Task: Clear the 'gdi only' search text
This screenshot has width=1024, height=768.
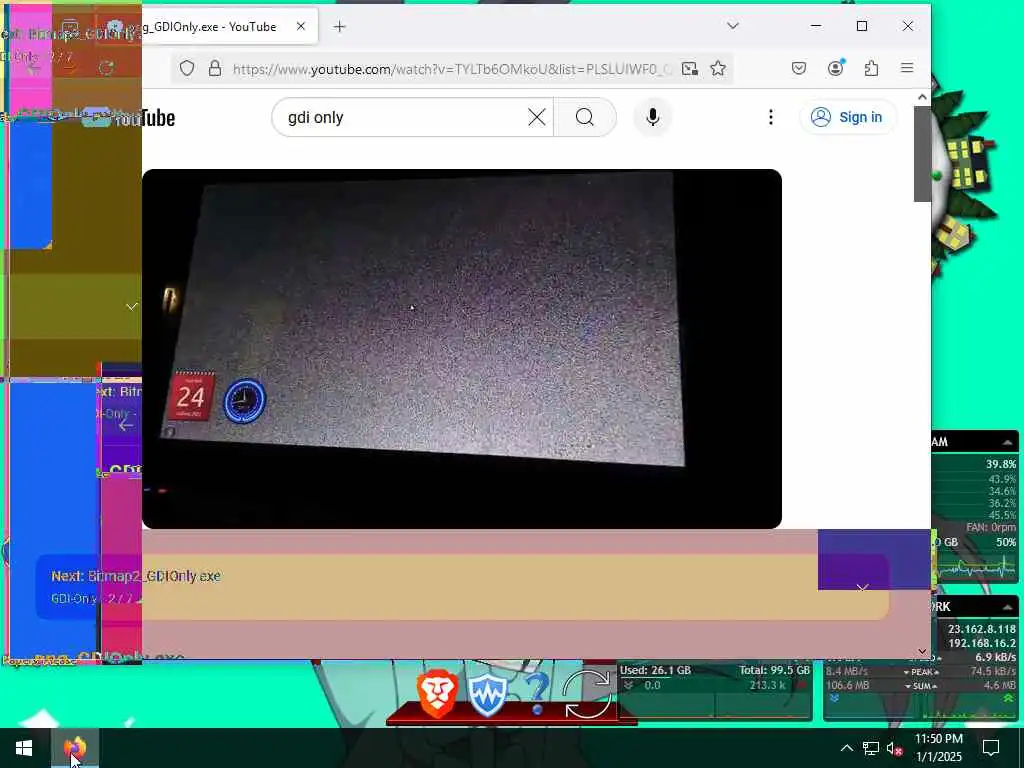Action: click(x=537, y=118)
